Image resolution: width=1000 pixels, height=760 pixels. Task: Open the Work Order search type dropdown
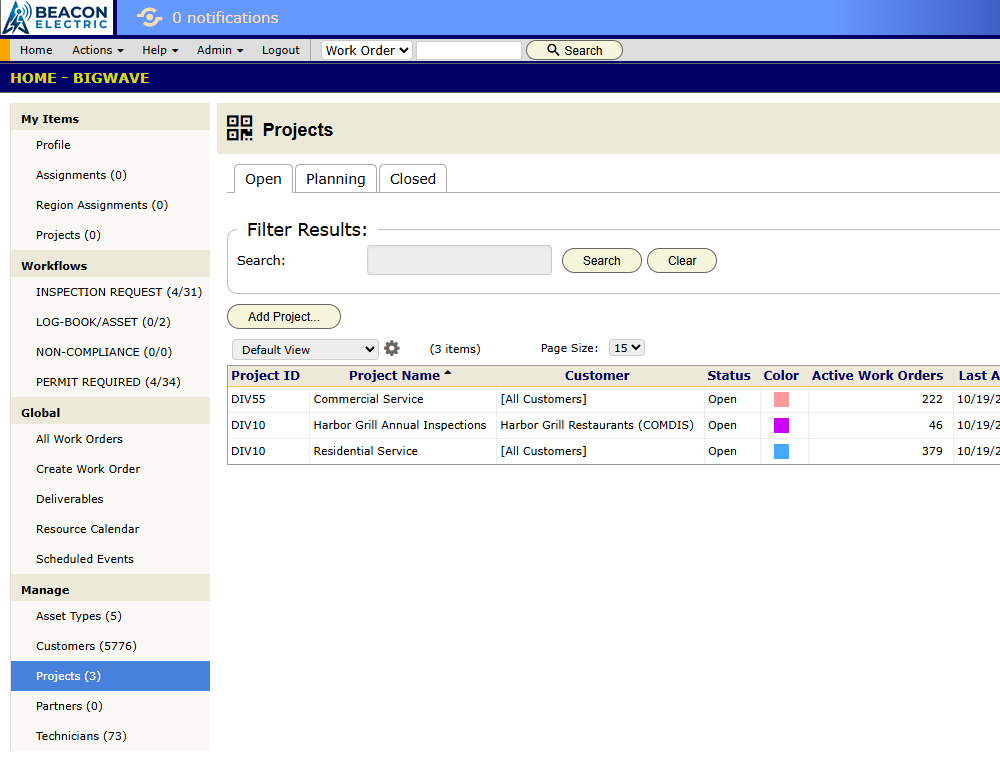click(x=367, y=50)
